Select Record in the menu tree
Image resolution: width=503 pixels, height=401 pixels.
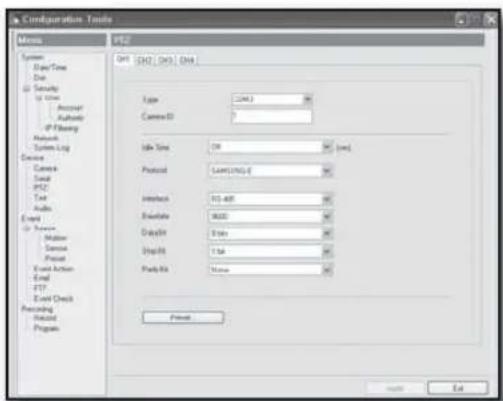pyautogui.click(x=45, y=318)
